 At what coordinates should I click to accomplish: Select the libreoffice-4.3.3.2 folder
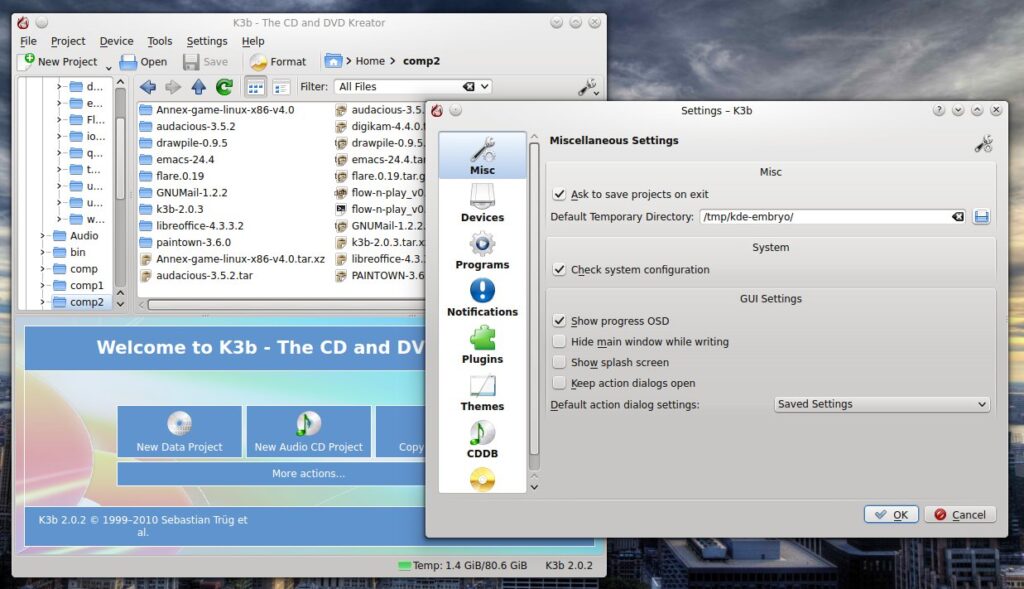pos(192,226)
